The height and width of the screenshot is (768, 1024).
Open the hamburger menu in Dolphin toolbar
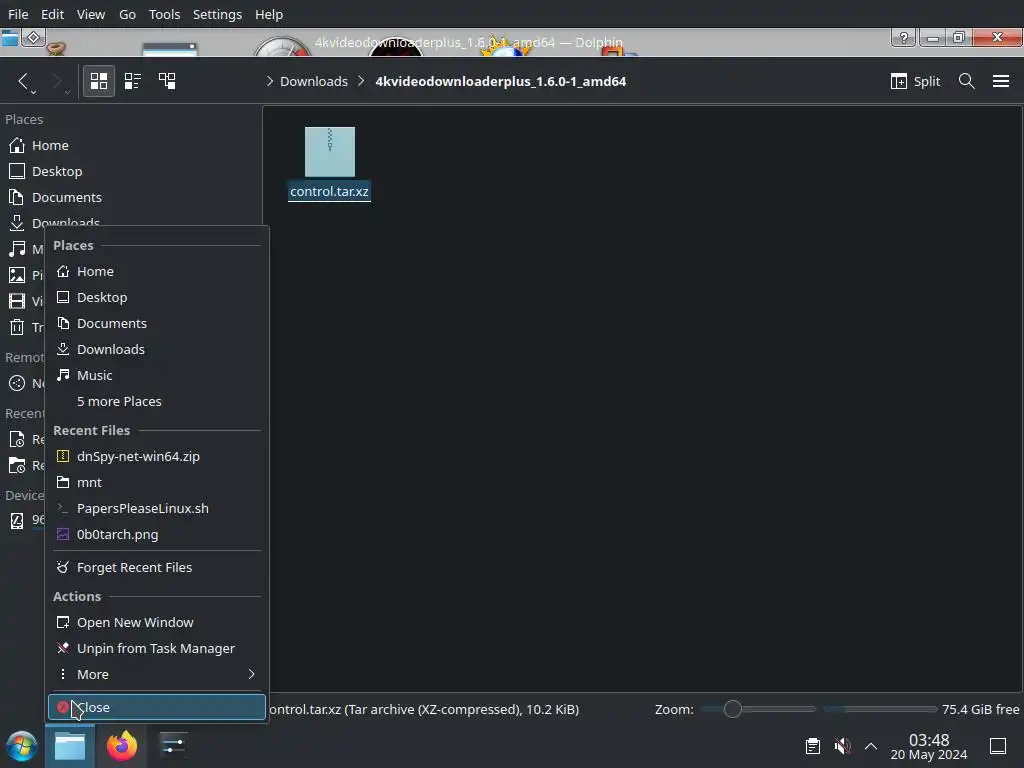click(1001, 81)
